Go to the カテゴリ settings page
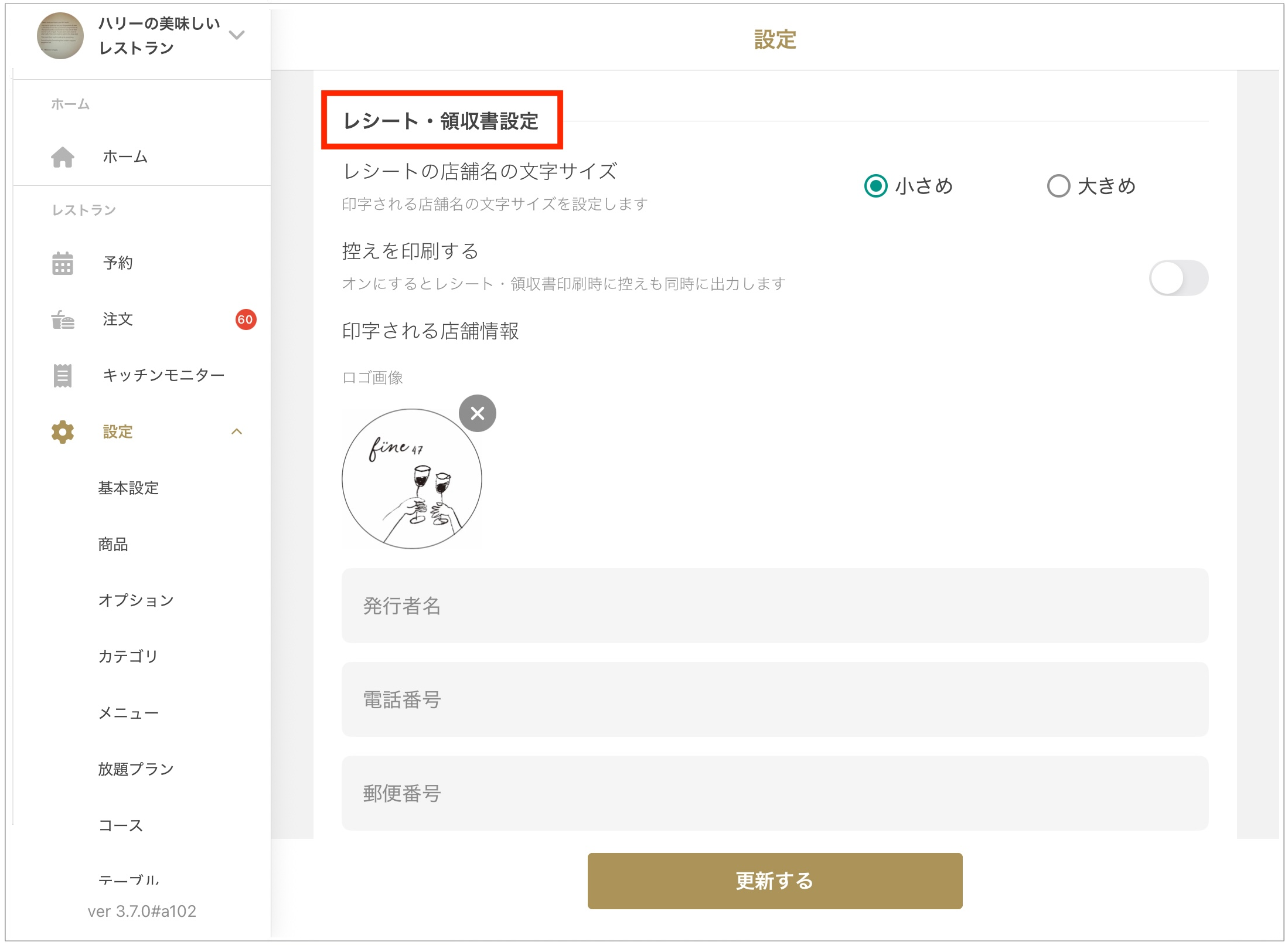 coord(128,657)
